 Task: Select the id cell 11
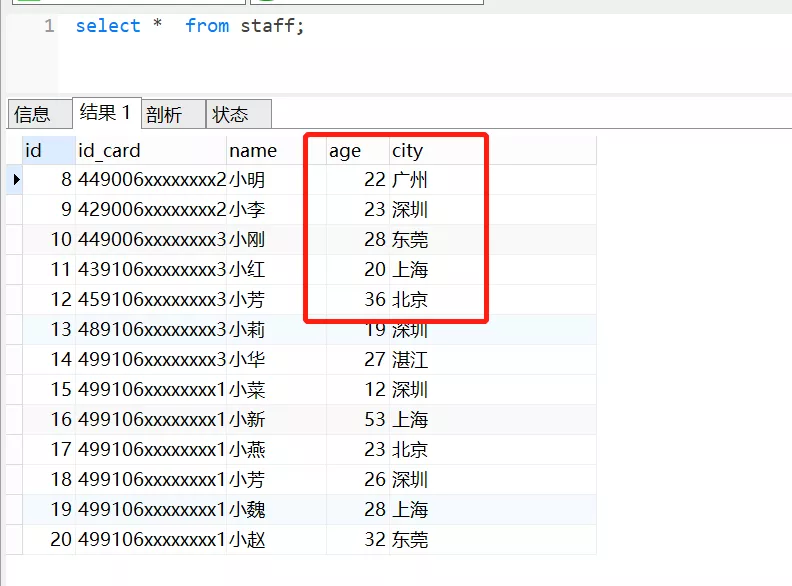pyautogui.click(x=49, y=269)
